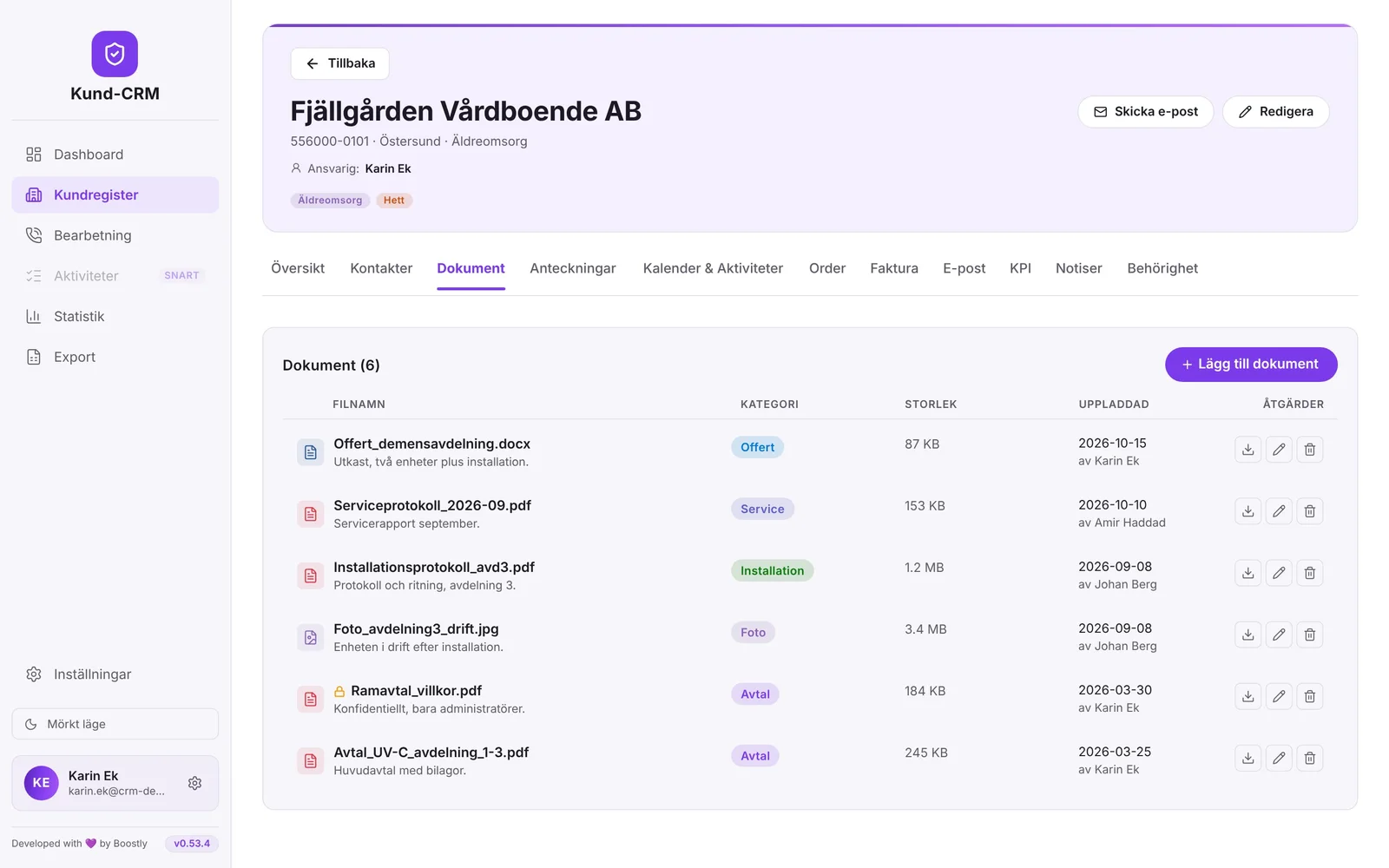
Task: Select the Order tab
Action: click(x=827, y=268)
